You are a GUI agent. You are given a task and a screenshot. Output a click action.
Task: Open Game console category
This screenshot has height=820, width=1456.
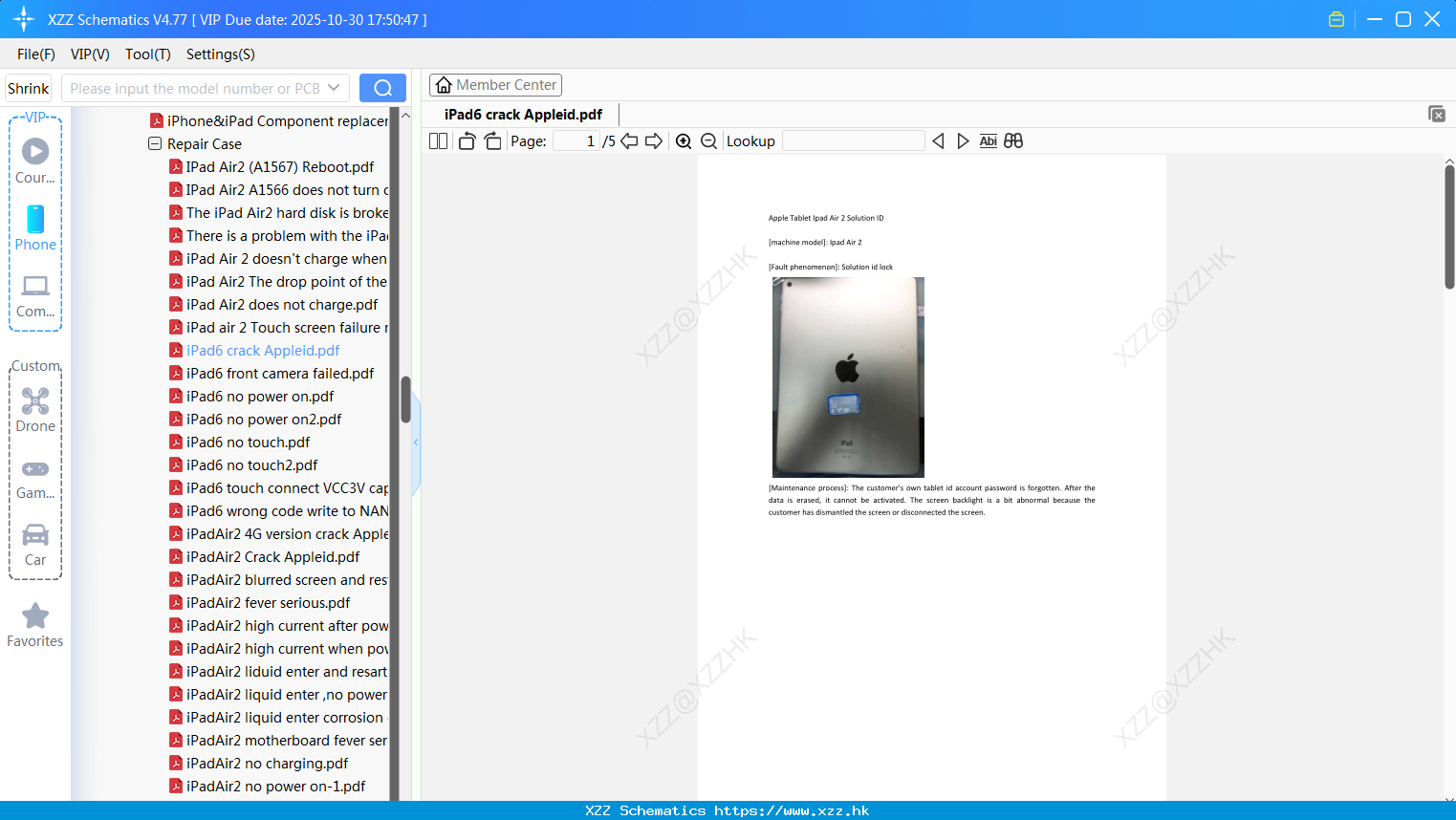click(35, 478)
